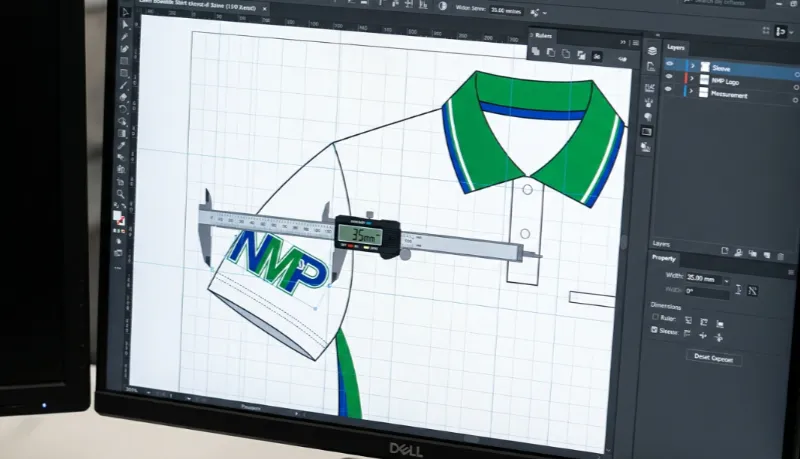
Task: Click the Unite shape-mode icon in Rulers panel
Action: point(536,52)
